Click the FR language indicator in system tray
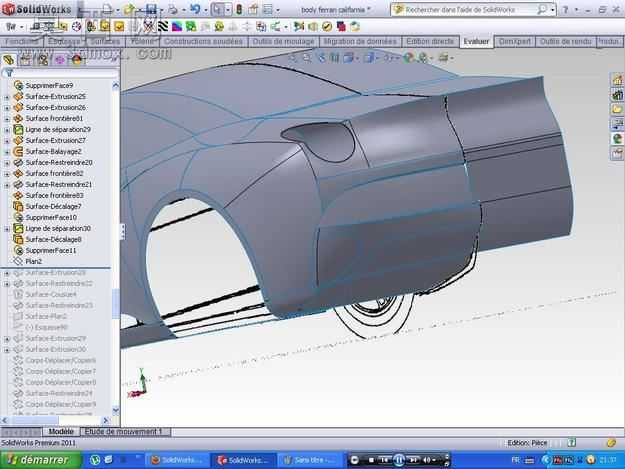Viewport: 625px width, 469px height. (515, 460)
